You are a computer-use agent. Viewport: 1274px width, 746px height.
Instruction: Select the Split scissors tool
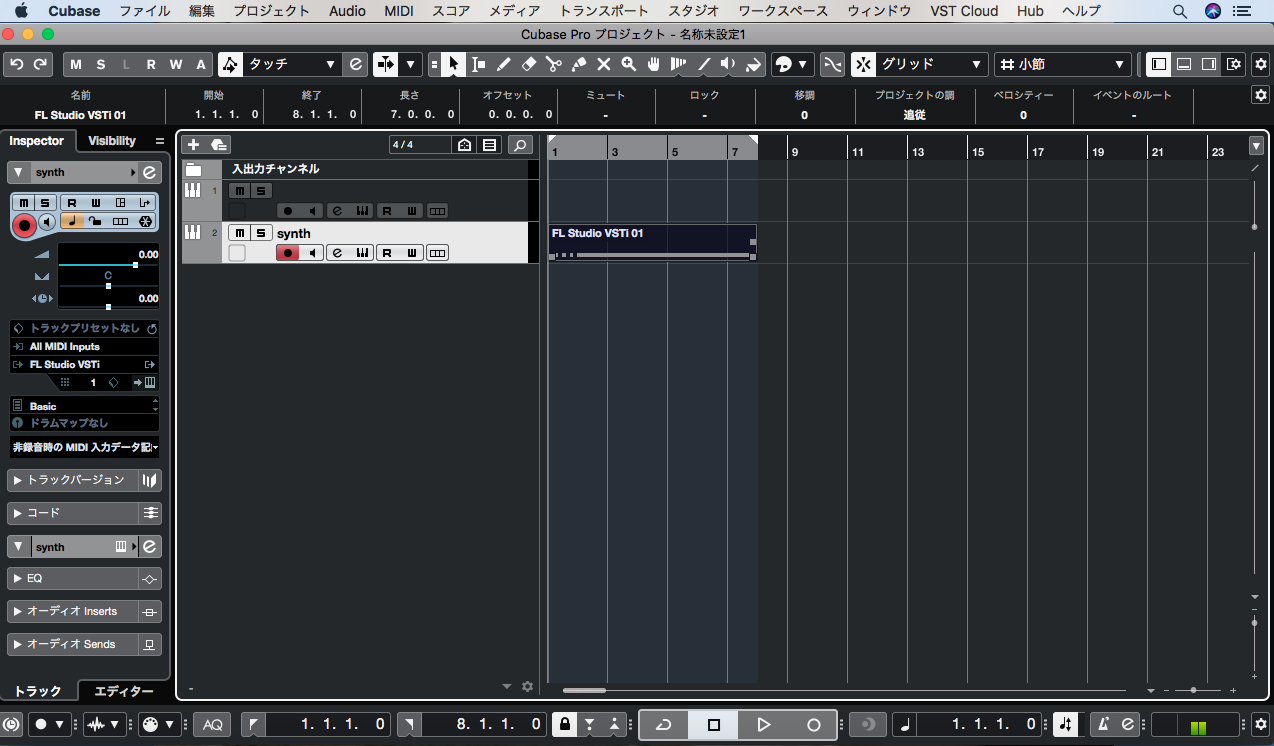click(554, 64)
